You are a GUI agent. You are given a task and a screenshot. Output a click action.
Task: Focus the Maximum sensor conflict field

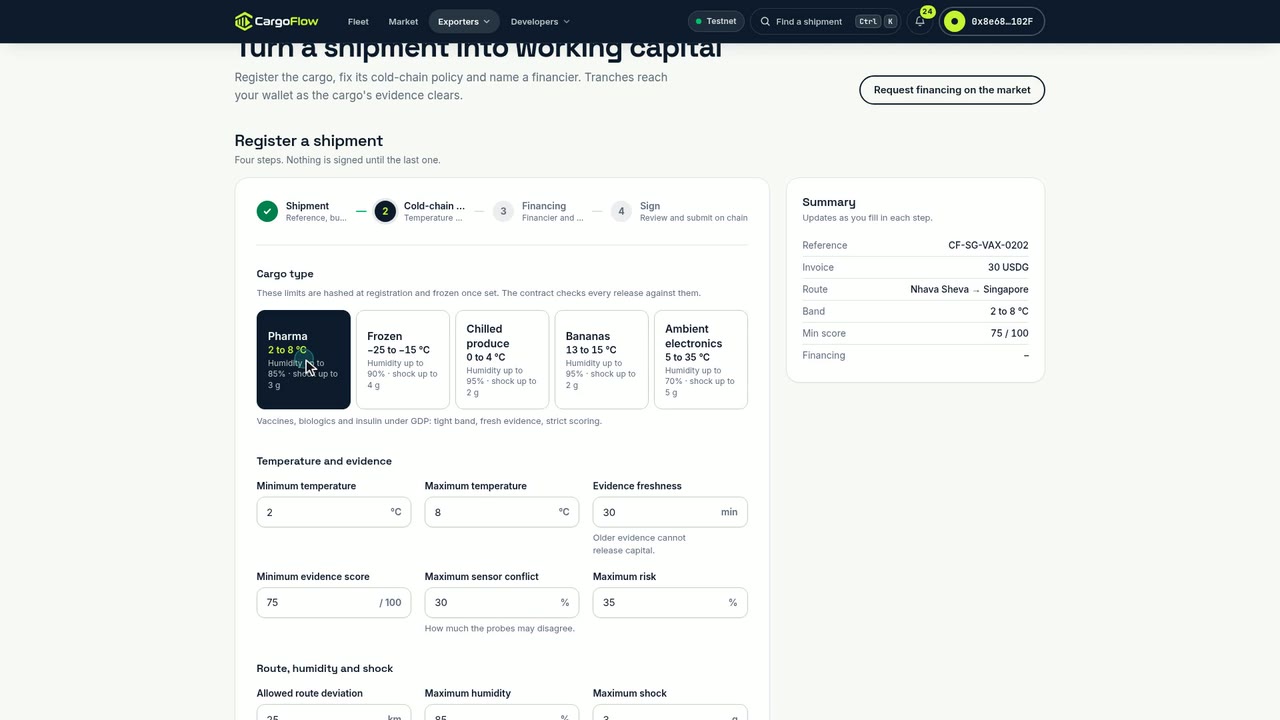502,602
